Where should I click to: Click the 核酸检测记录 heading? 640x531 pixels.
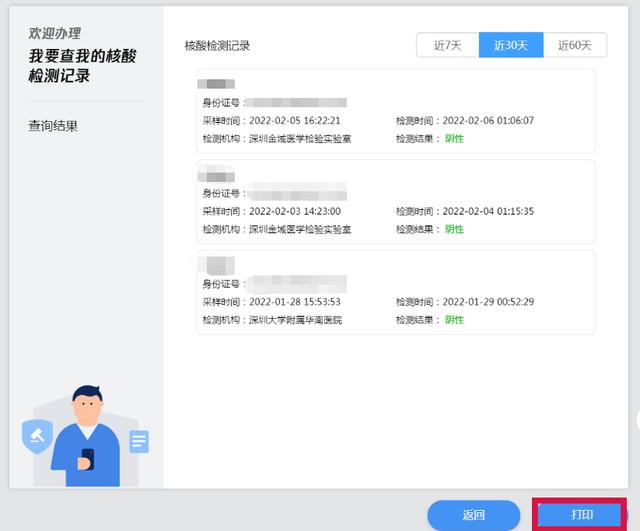(217, 46)
